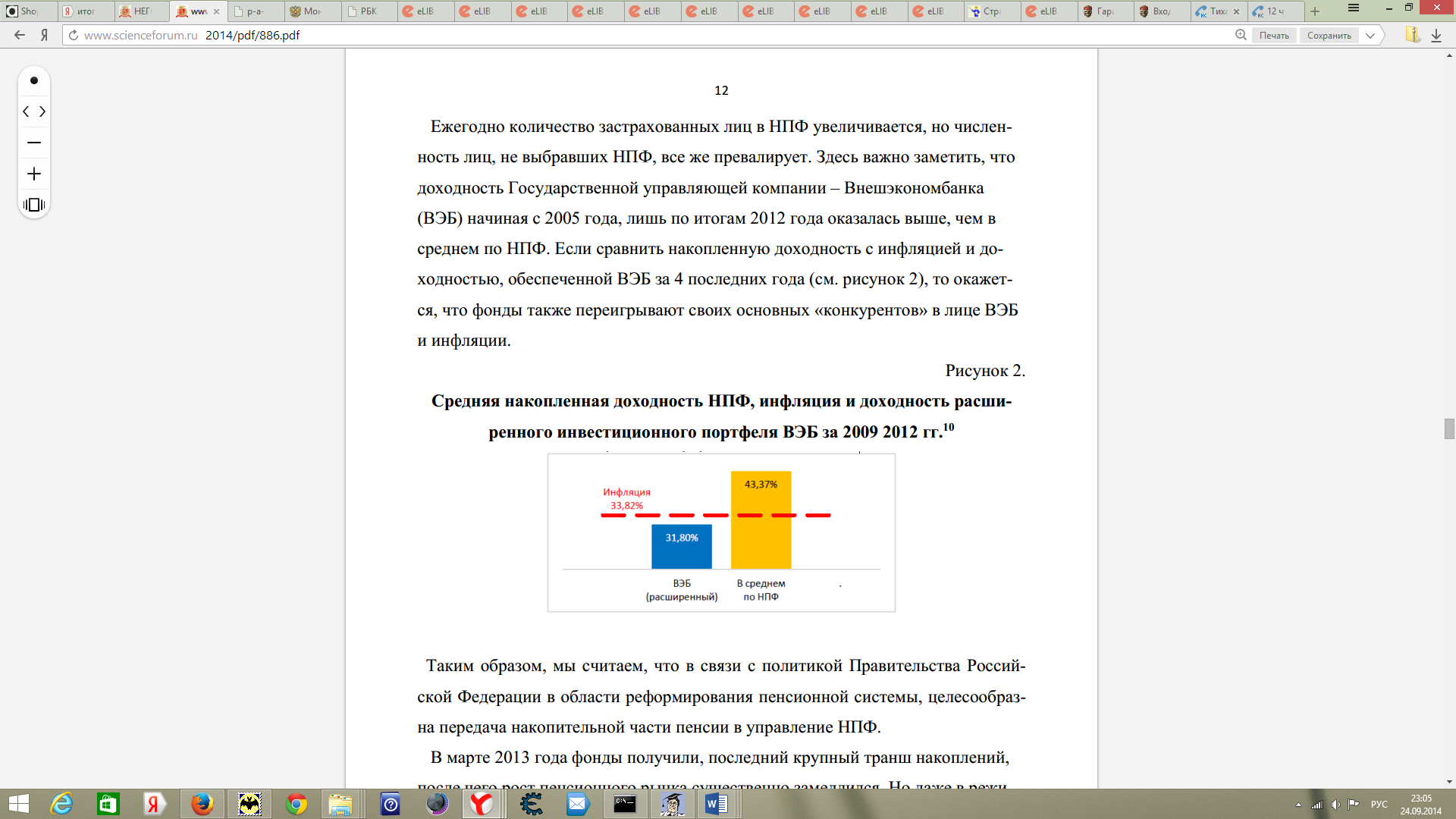Open the action center flag tray icon
The height and width of the screenshot is (819, 1456).
pyautogui.click(x=1354, y=805)
